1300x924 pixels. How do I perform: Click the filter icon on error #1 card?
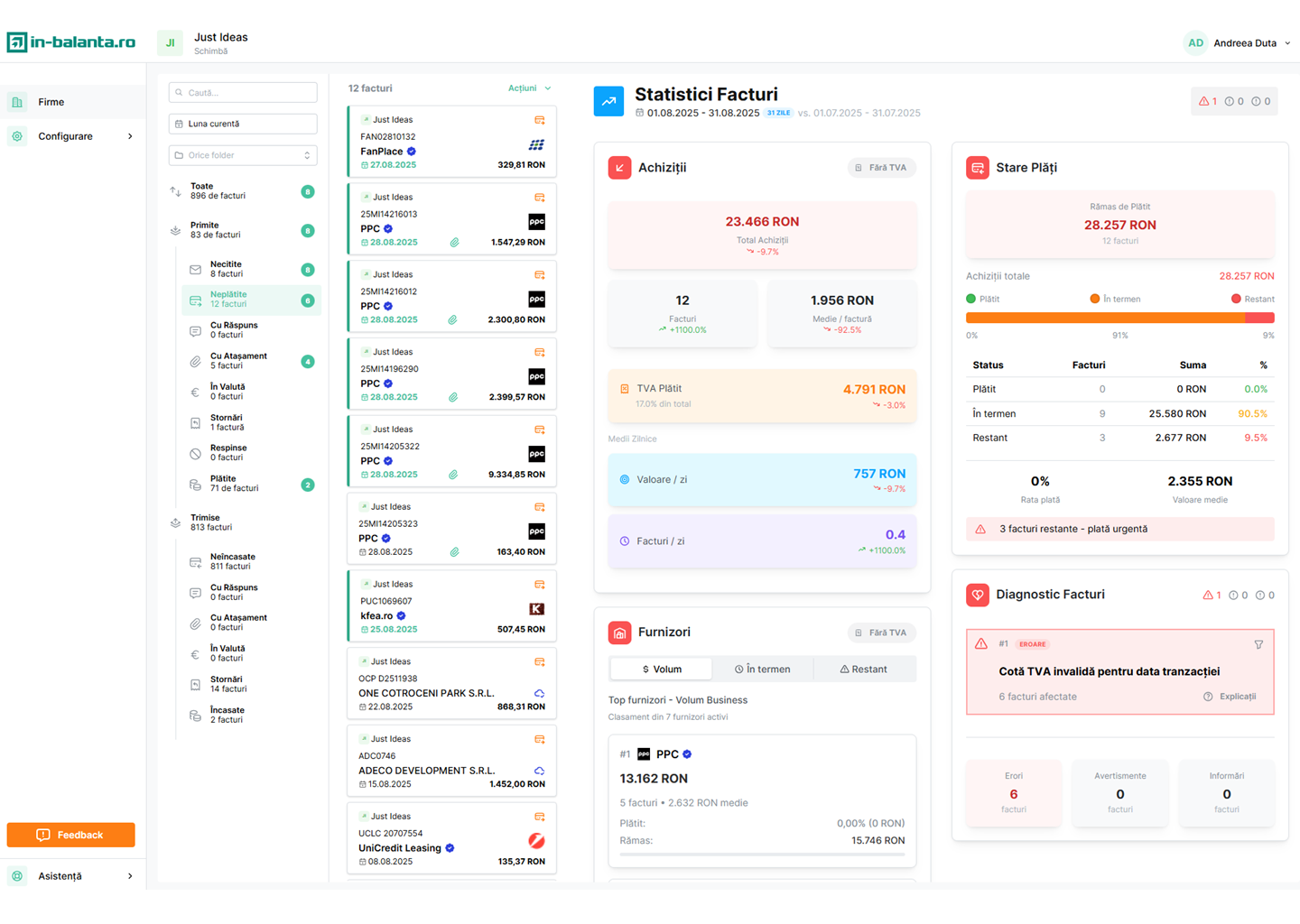pos(1258,644)
